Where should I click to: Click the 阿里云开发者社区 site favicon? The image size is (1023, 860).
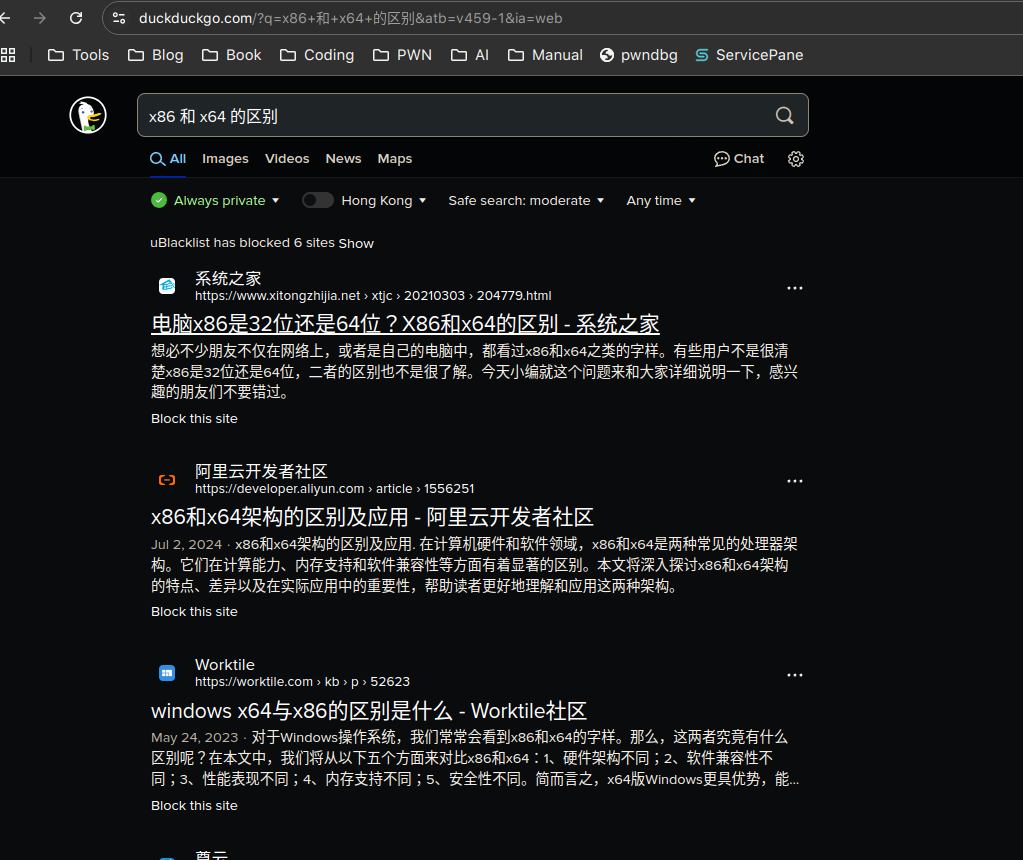coord(167,480)
